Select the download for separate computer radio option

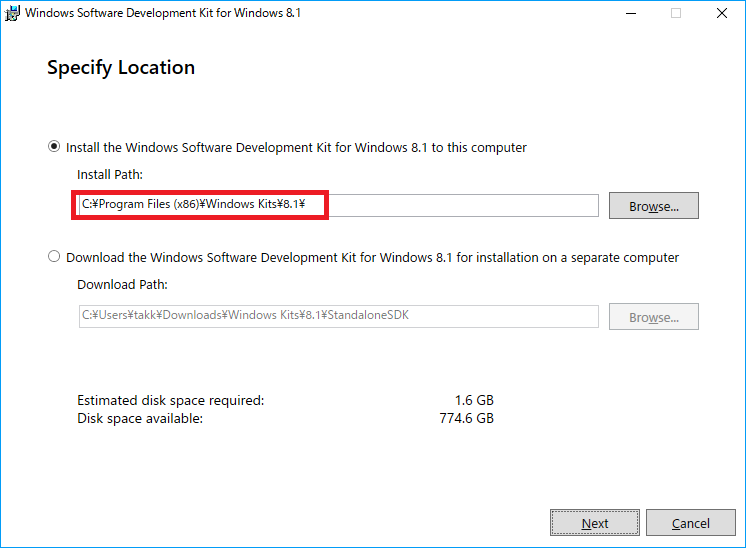pos(54,256)
